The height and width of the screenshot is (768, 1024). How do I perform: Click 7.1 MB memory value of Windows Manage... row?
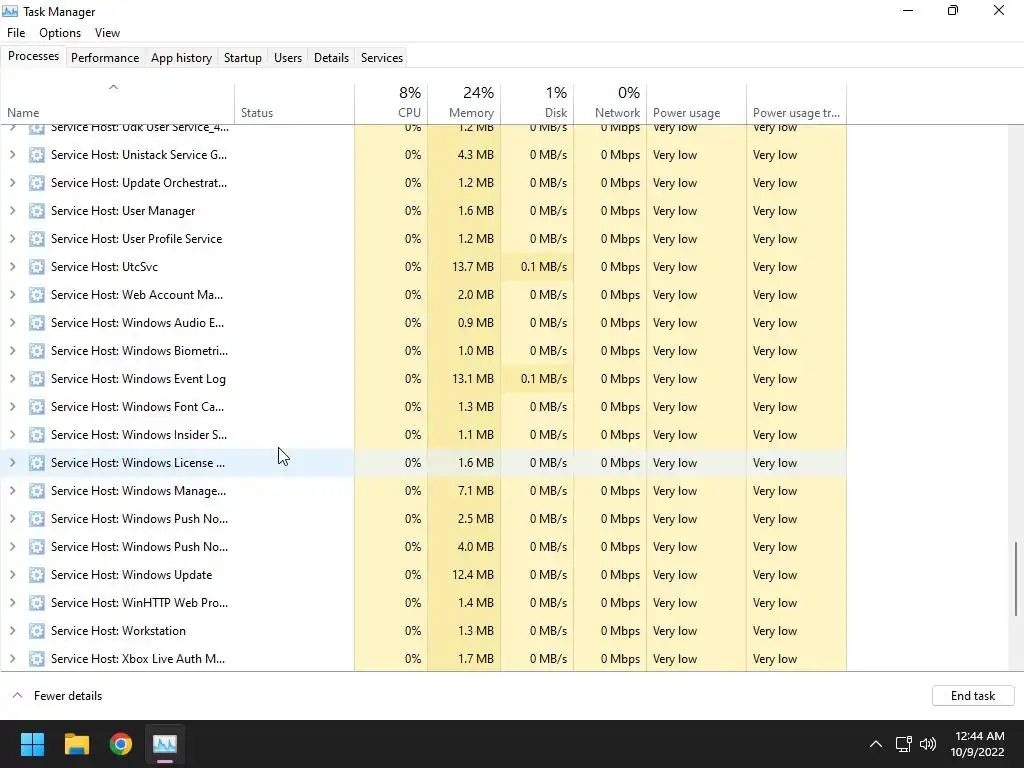coord(475,491)
